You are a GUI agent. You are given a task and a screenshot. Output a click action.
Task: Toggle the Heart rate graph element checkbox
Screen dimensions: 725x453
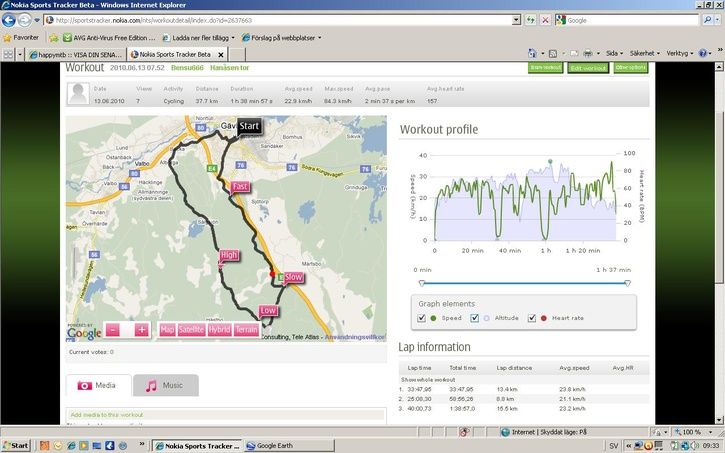click(532, 318)
